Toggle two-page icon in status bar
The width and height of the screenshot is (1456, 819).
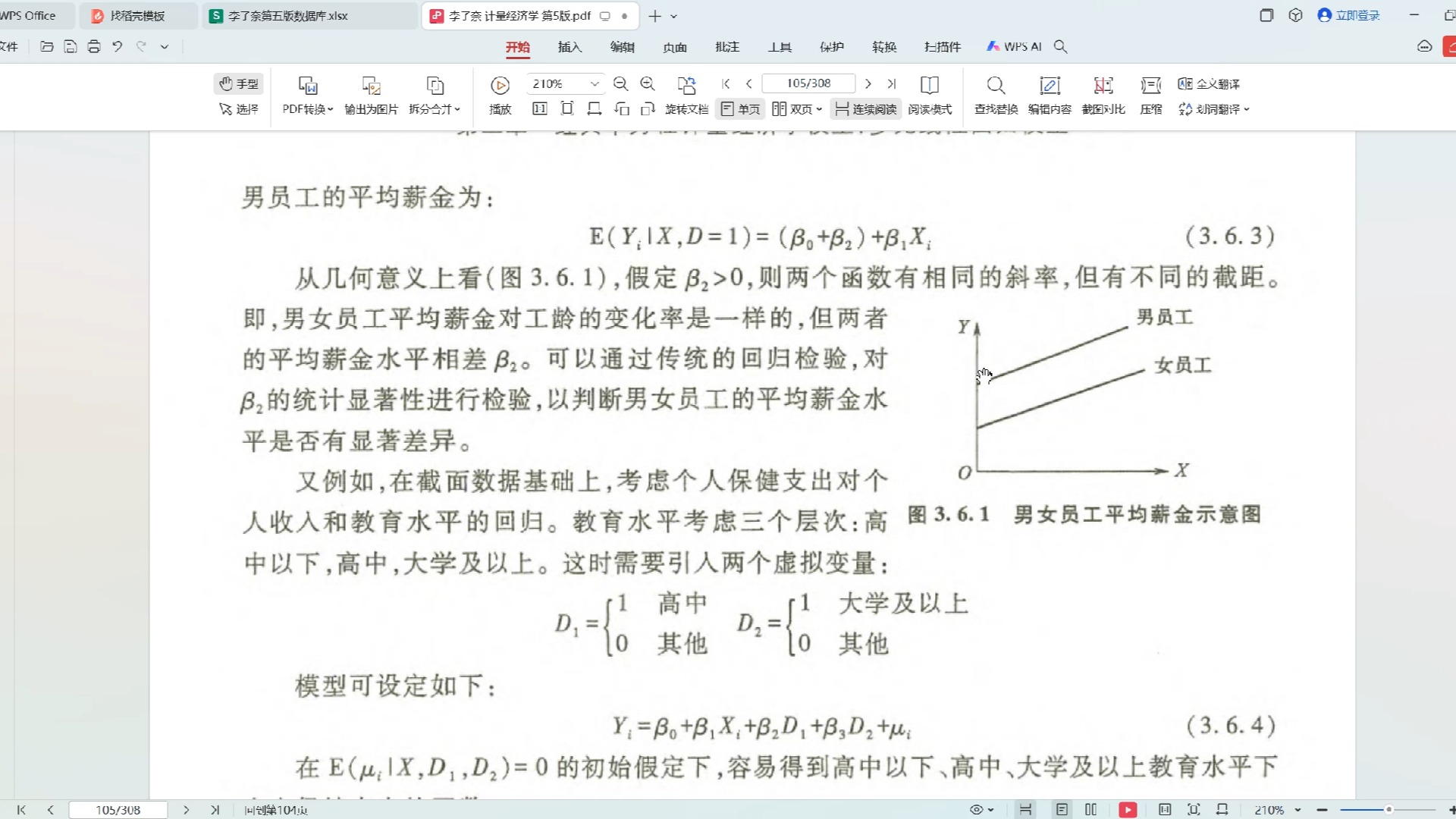[1090, 810]
